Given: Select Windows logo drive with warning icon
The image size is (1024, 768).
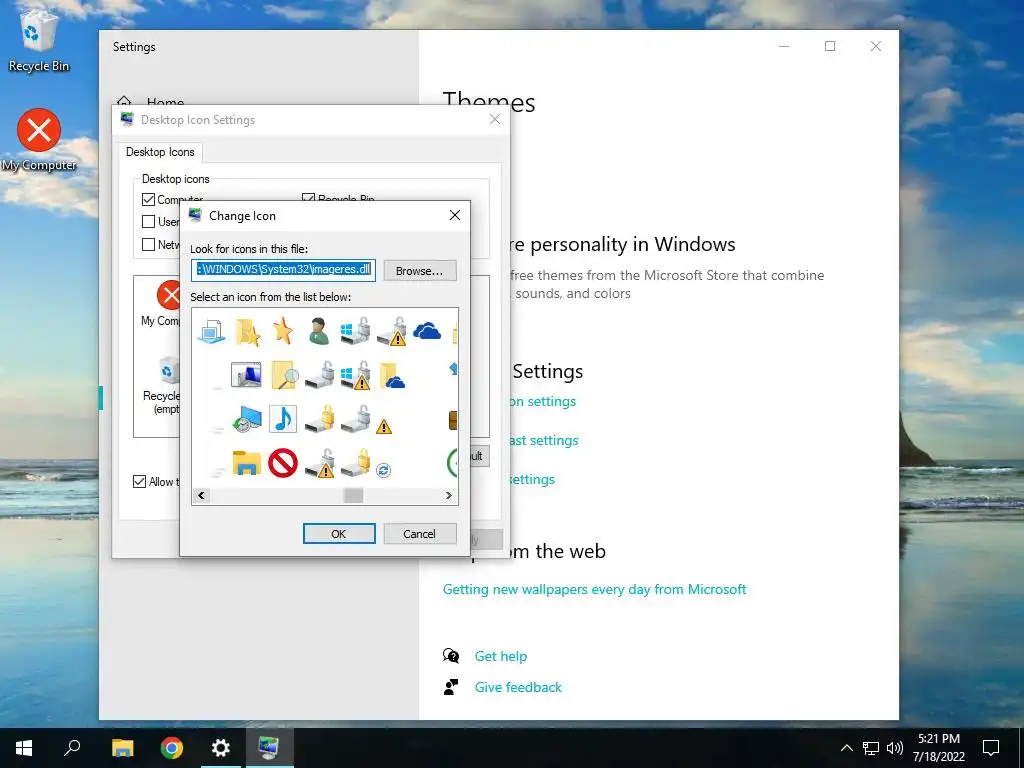Looking at the screenshot, I should click(355, 376).
